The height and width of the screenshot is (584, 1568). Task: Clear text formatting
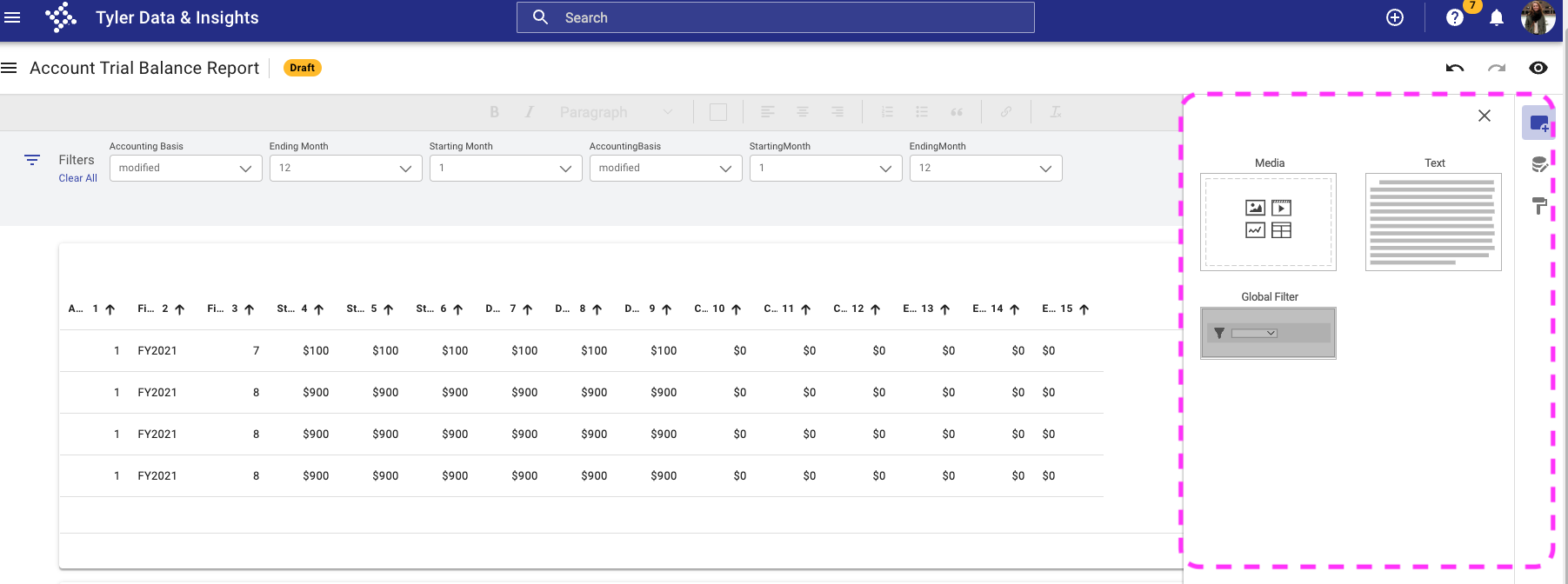point(1056,112)
